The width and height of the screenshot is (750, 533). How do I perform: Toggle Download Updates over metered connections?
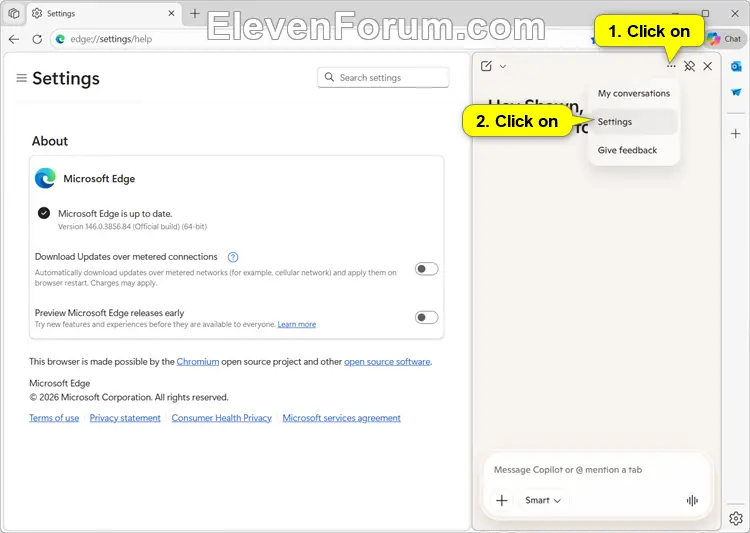(x=426, y=269)
